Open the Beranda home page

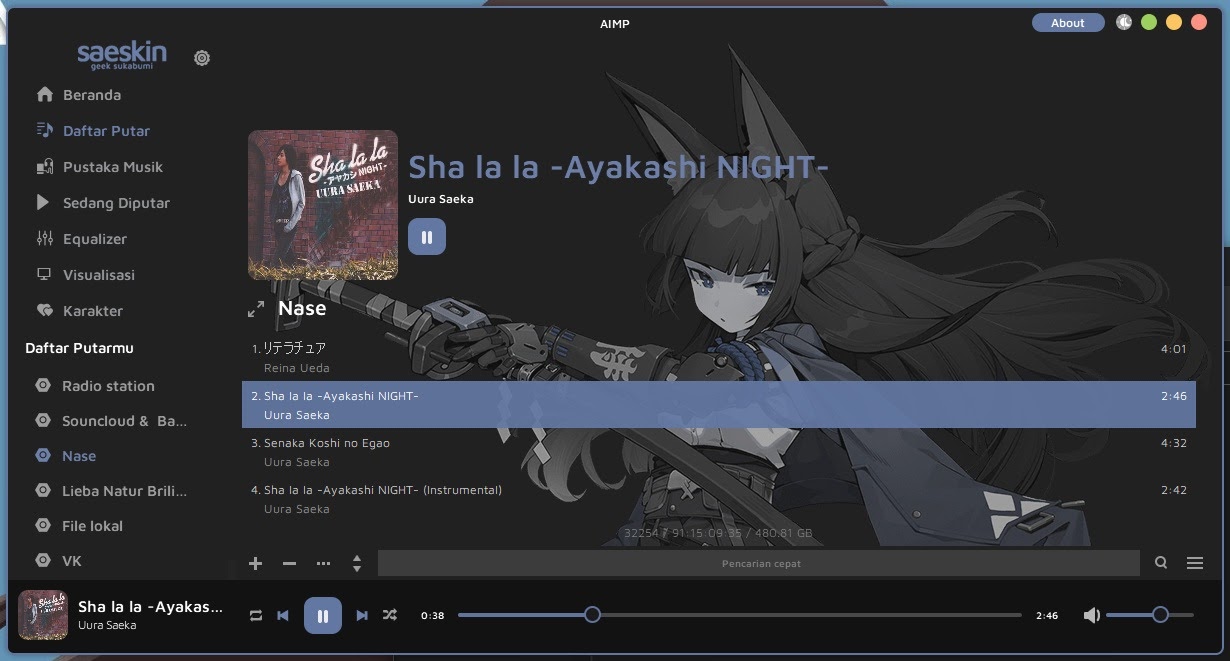click(78, 95)
